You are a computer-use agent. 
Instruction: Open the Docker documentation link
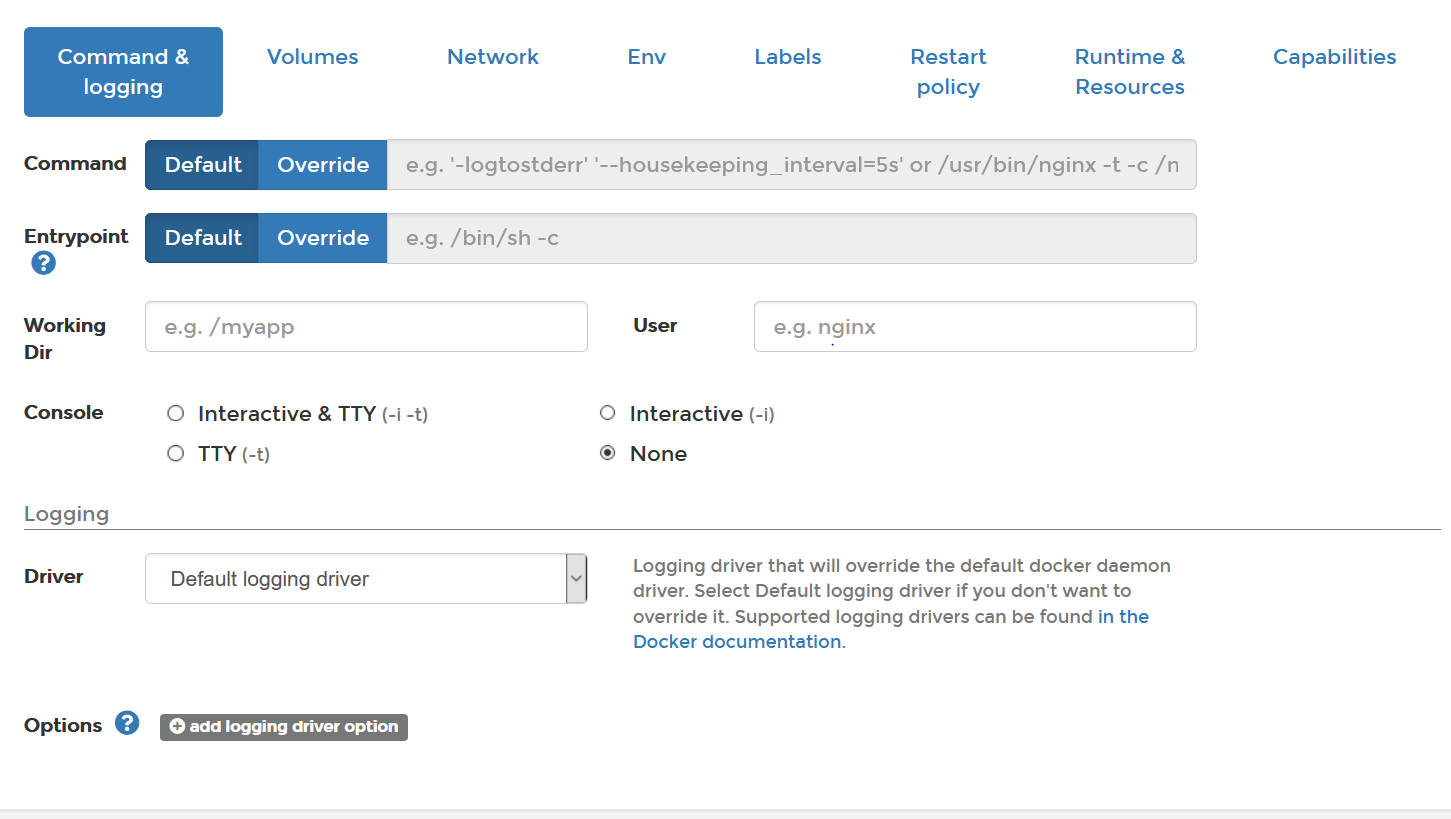pyautogui.click(x=737, y=642)
